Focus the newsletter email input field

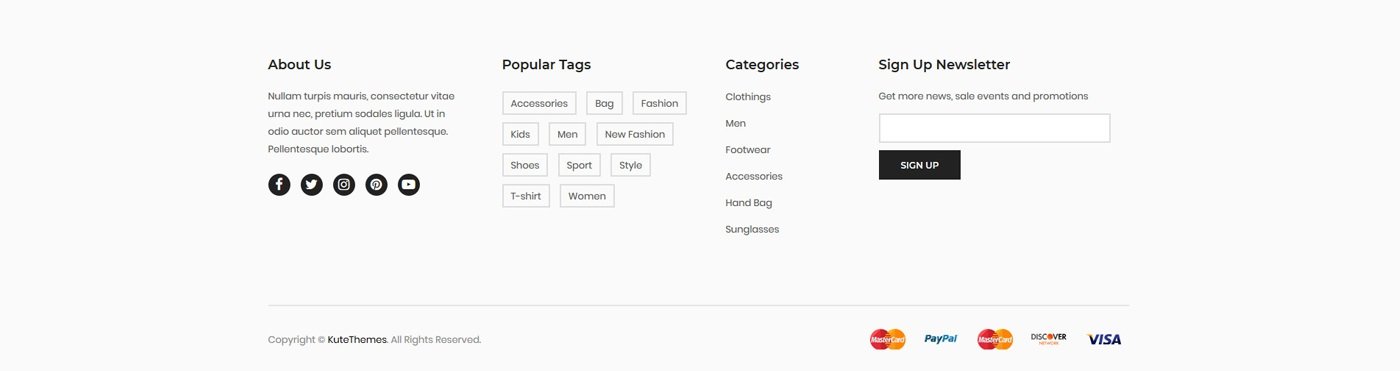tap(994, 128)
